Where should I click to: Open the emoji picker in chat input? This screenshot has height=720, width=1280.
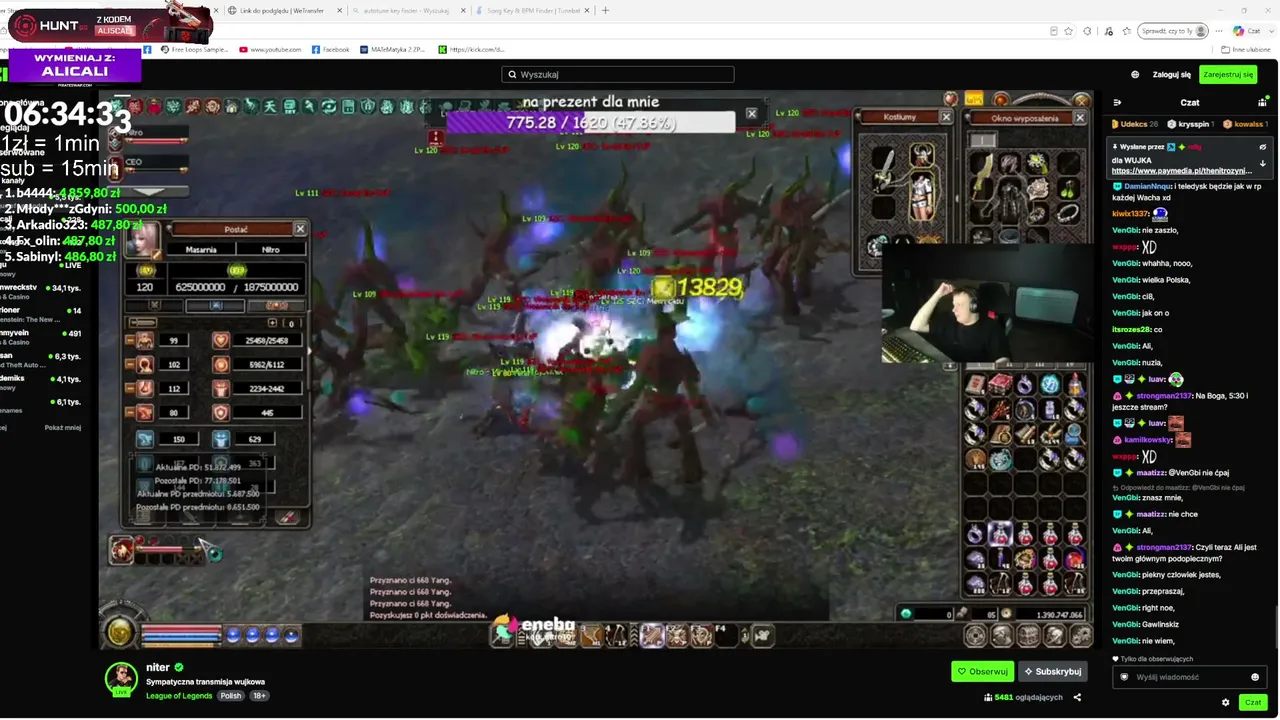point(1255,677)
